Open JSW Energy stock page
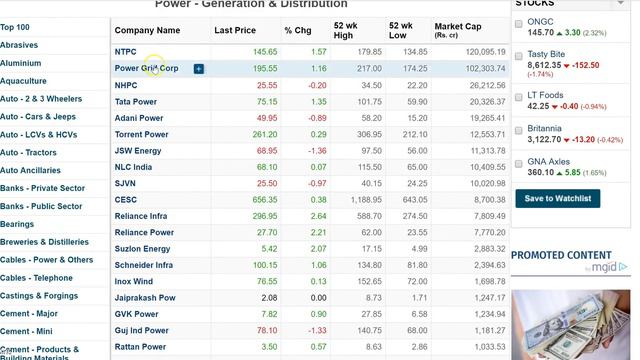This screenshot has height=360, width=640. pos(138,151)
